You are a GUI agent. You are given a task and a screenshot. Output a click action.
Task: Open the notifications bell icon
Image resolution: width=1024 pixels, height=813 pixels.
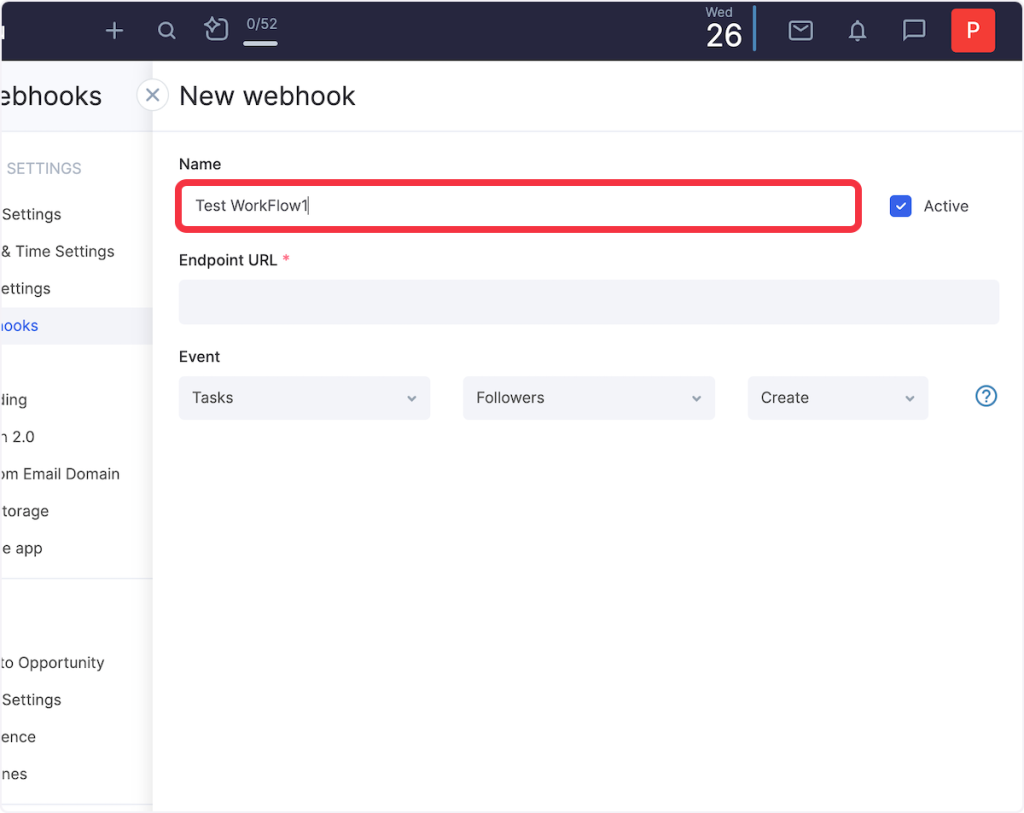coord(857,31)
